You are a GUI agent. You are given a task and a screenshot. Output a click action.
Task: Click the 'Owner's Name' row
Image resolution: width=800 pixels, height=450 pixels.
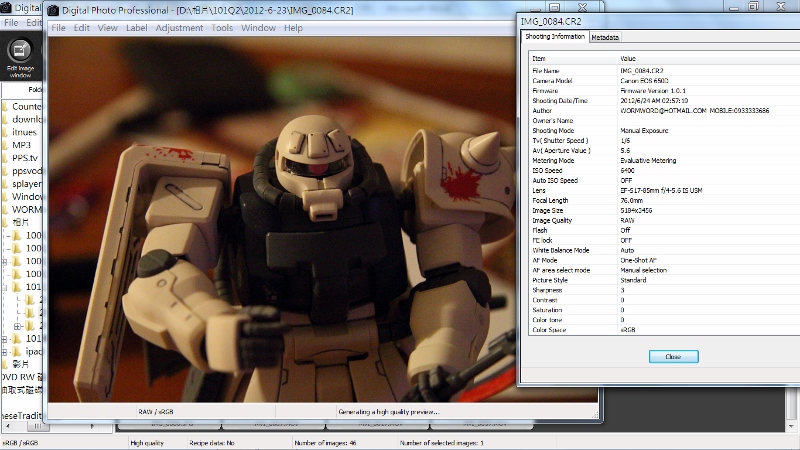click(664, 120)
